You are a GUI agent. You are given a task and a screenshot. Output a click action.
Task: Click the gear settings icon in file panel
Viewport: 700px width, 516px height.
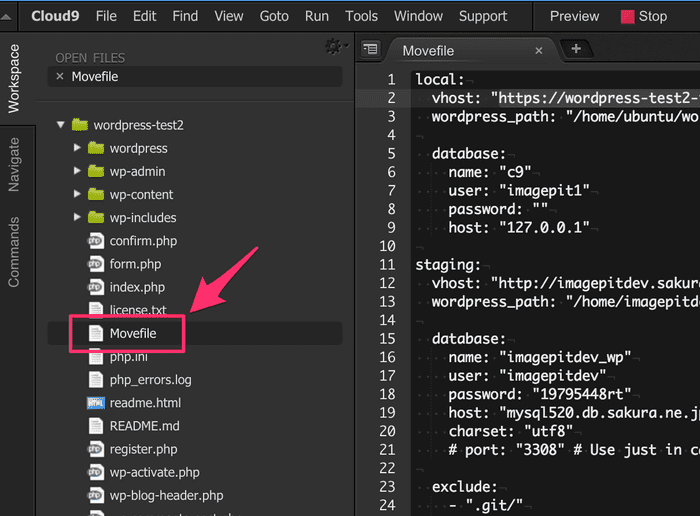click(x=334, y=47)
